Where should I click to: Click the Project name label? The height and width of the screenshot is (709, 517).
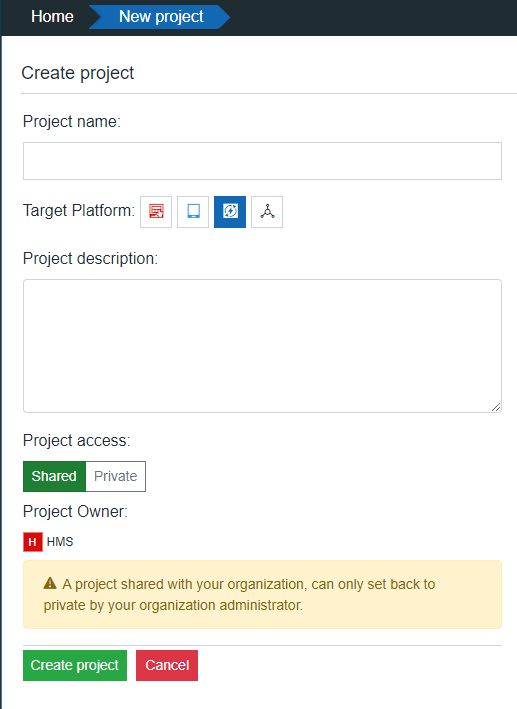72,122
